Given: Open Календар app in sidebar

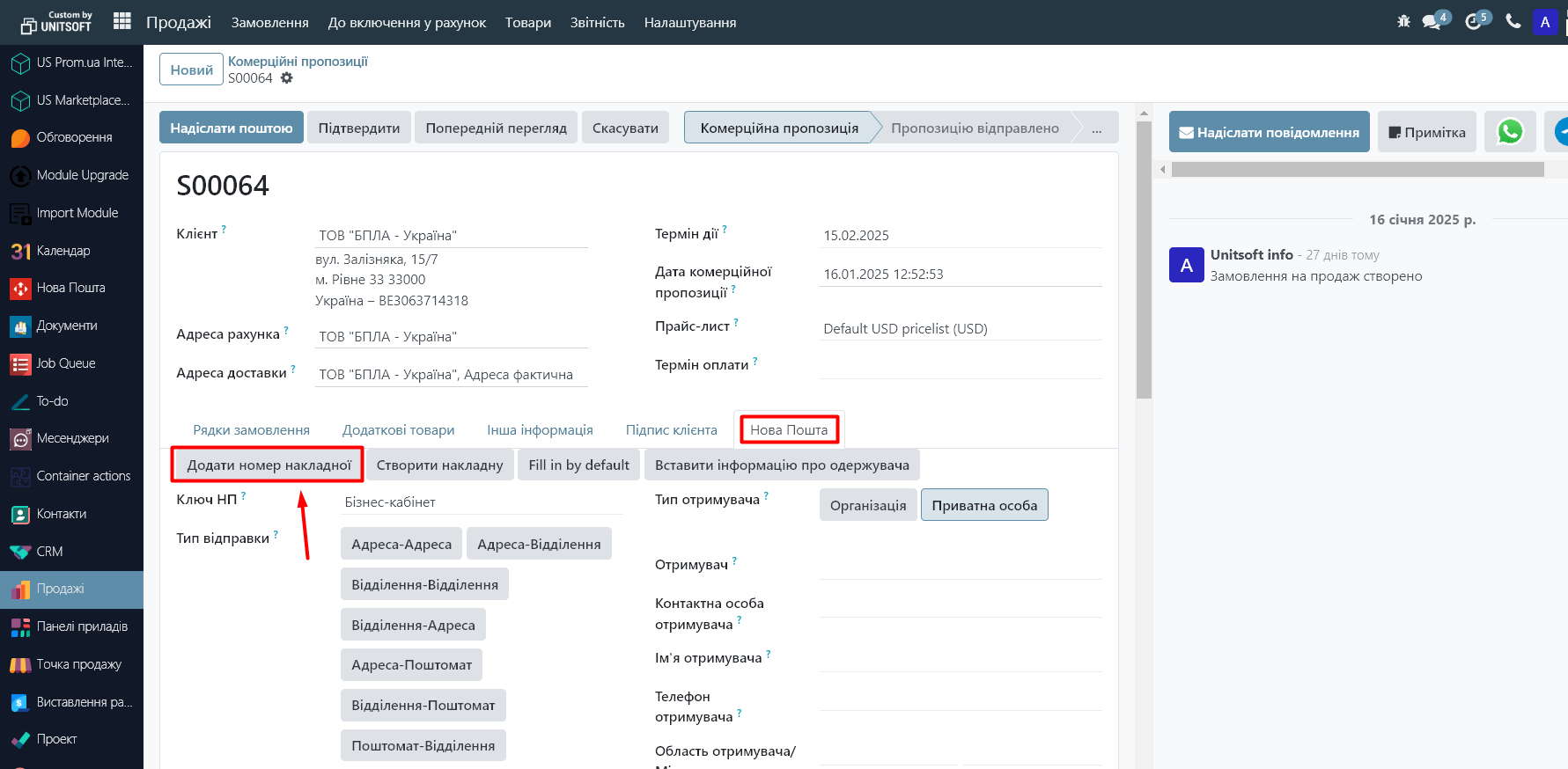Looking at the screenshot, I should pyautogui.click(x=71, y=251).
